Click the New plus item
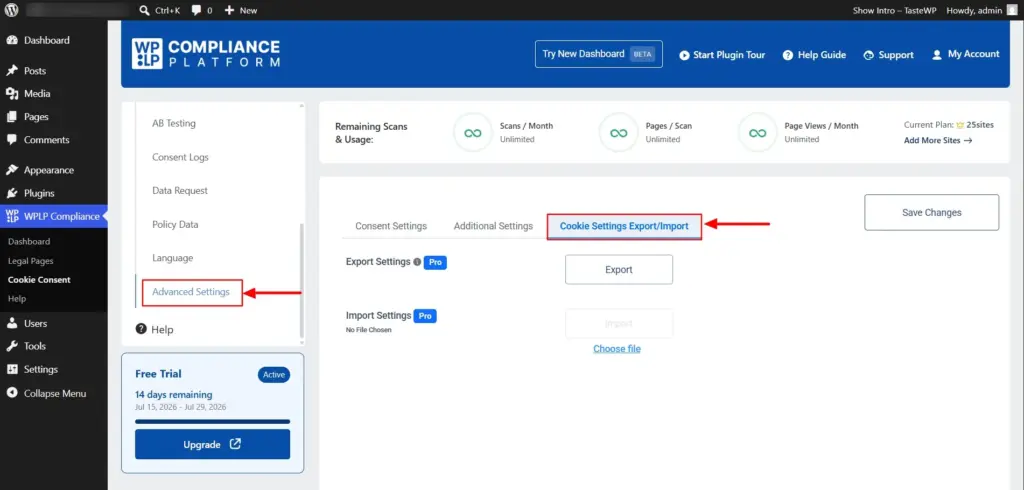Image resolution: width=1024 pixels, height=490 pixels. (x=241, y=10)
